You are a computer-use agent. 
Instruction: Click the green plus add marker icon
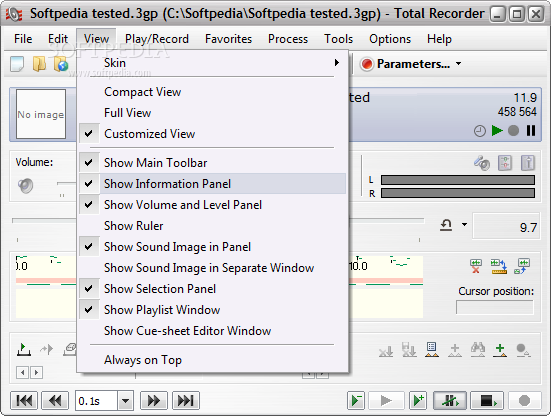tap(500, 350)
